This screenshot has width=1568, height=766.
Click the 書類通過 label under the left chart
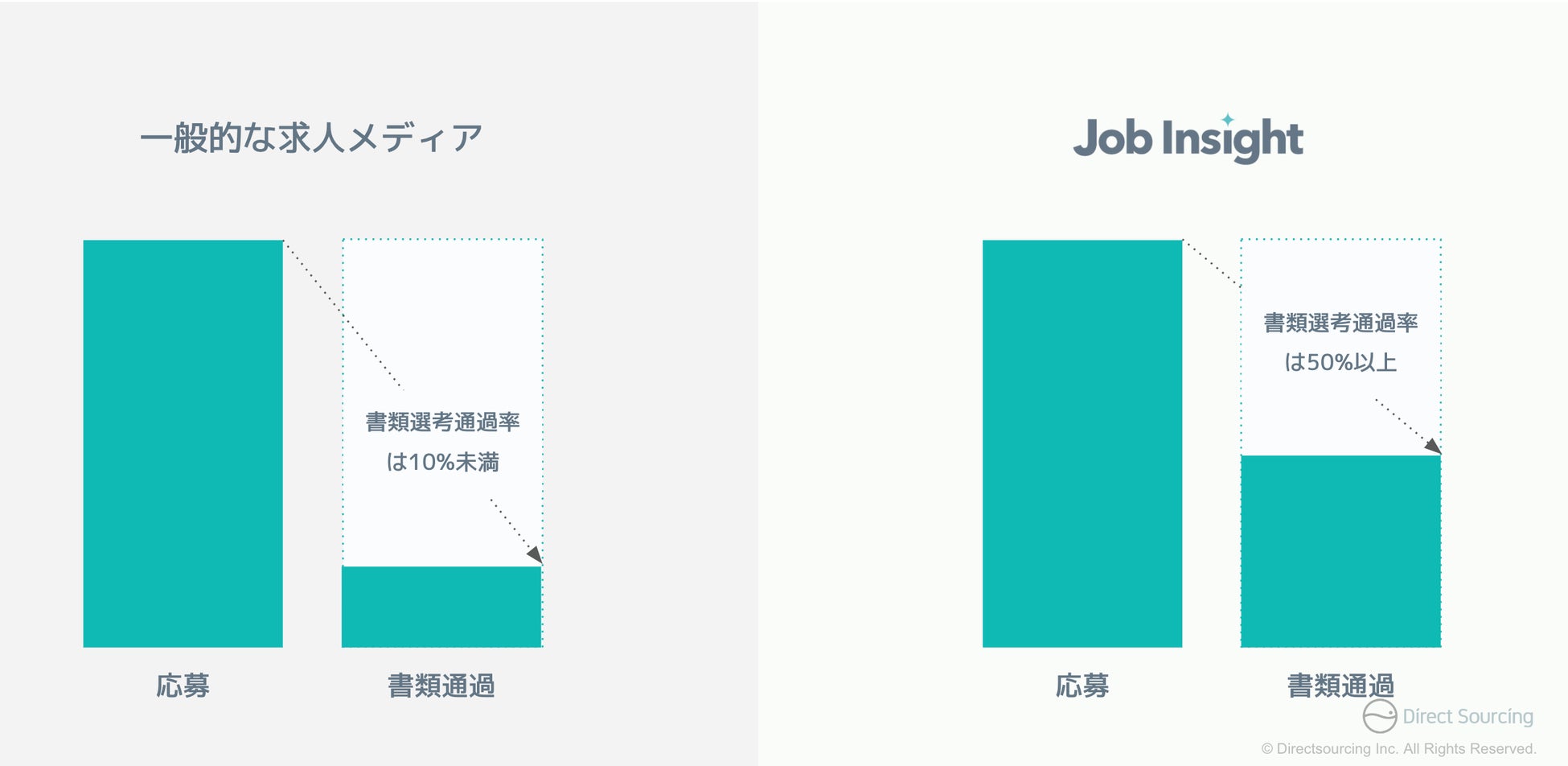coord(441,686)
